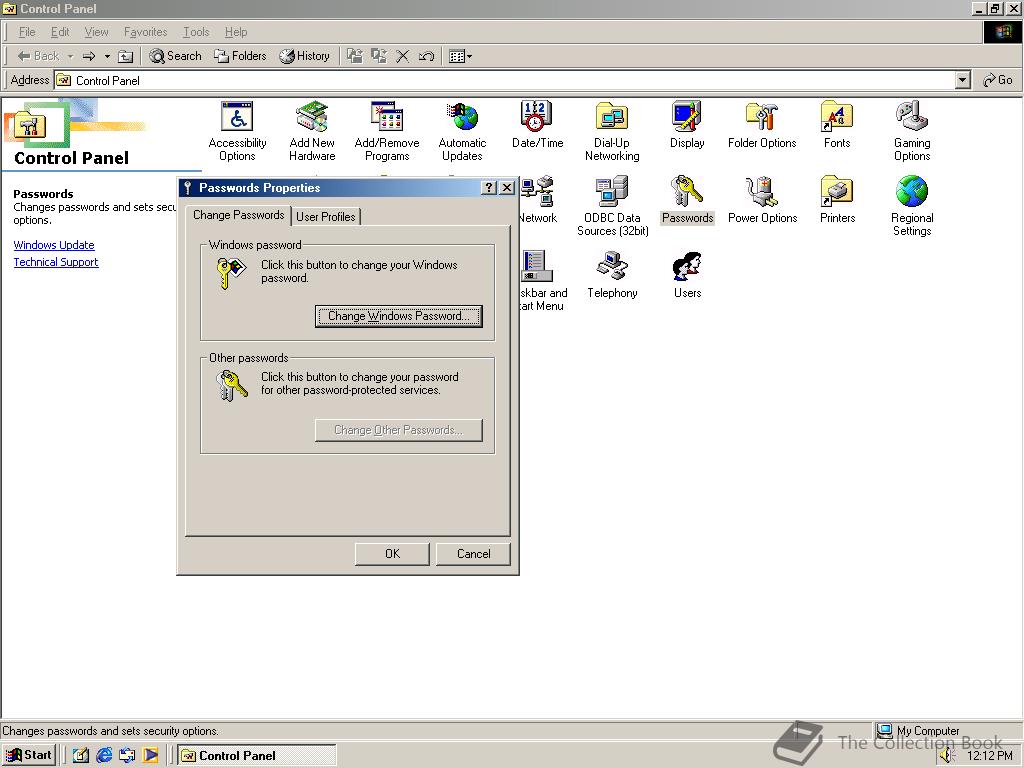This screenshot has width=1024, height=768.
Task: Expand the Forward history dropdown arrow
Action: point(107,56)
